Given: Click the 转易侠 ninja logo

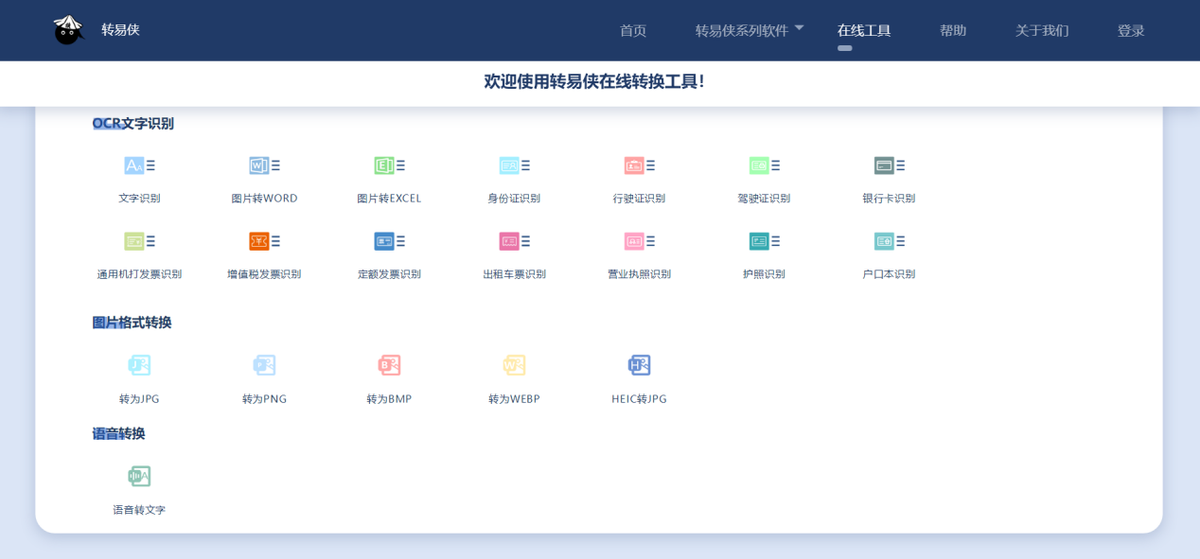Looking at the screenshot, I should tap(68, 30).
